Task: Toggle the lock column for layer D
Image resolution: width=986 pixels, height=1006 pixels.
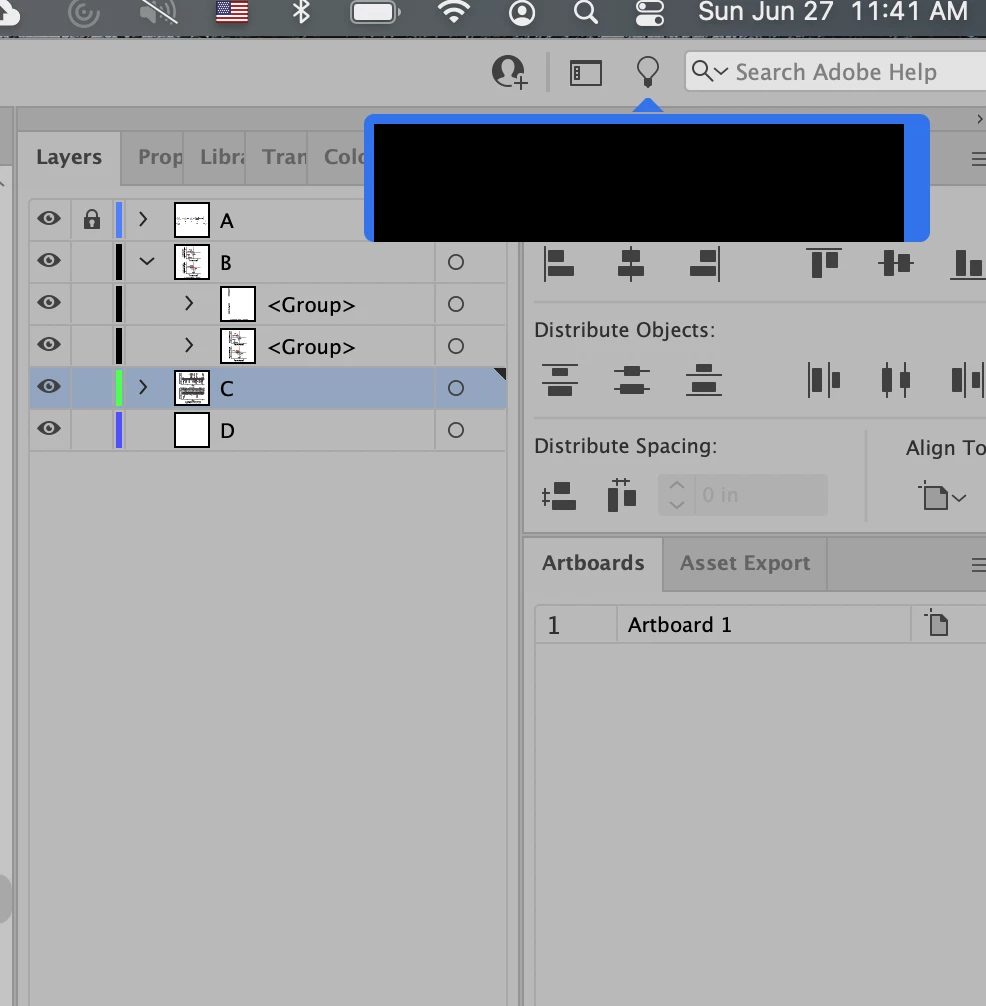Action: click(92, 430)
